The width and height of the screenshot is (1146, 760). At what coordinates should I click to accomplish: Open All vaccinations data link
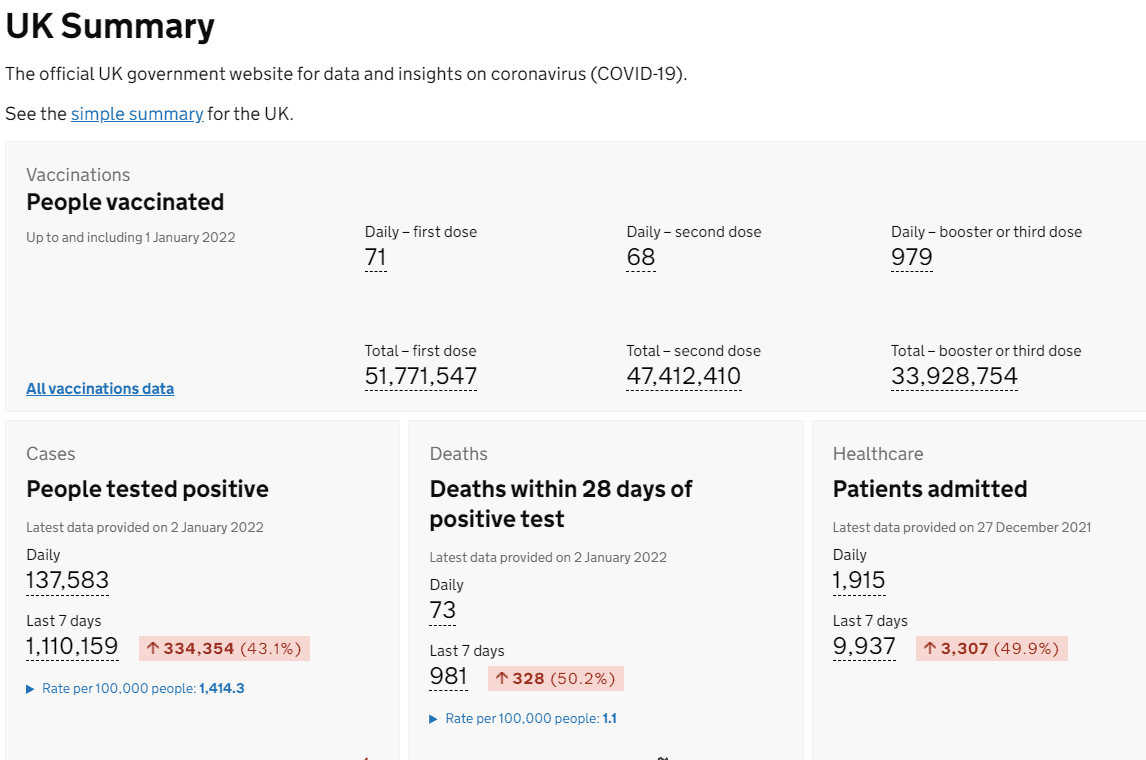click(100, 389)
